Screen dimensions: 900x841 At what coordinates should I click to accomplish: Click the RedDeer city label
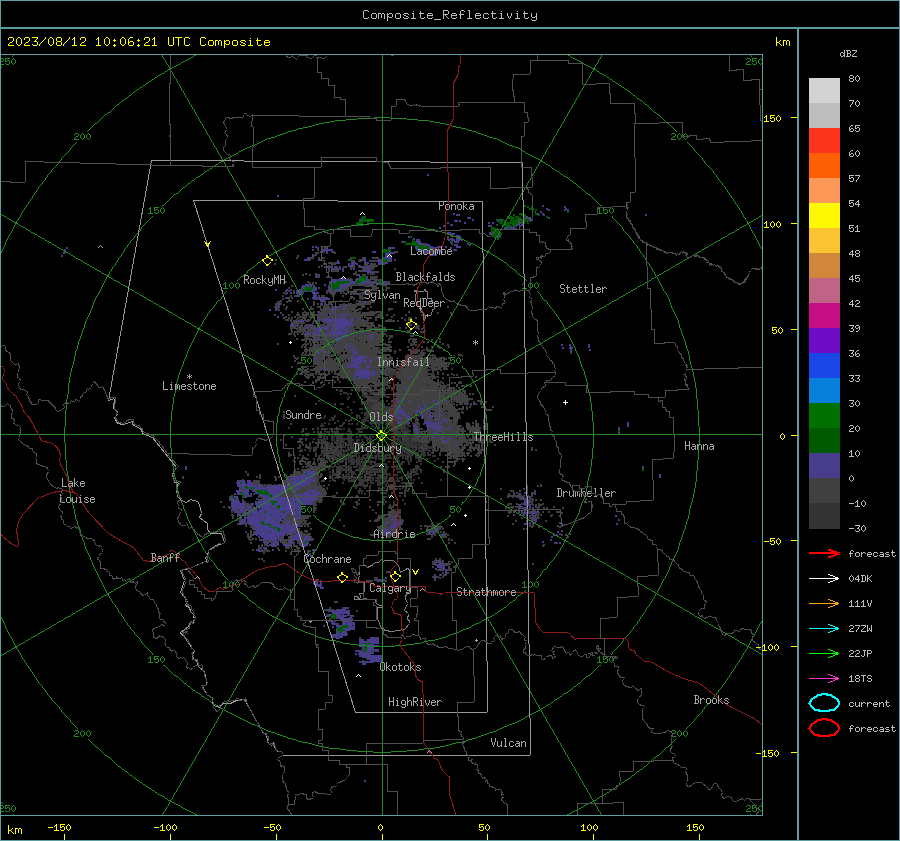(x=424, y=303)
